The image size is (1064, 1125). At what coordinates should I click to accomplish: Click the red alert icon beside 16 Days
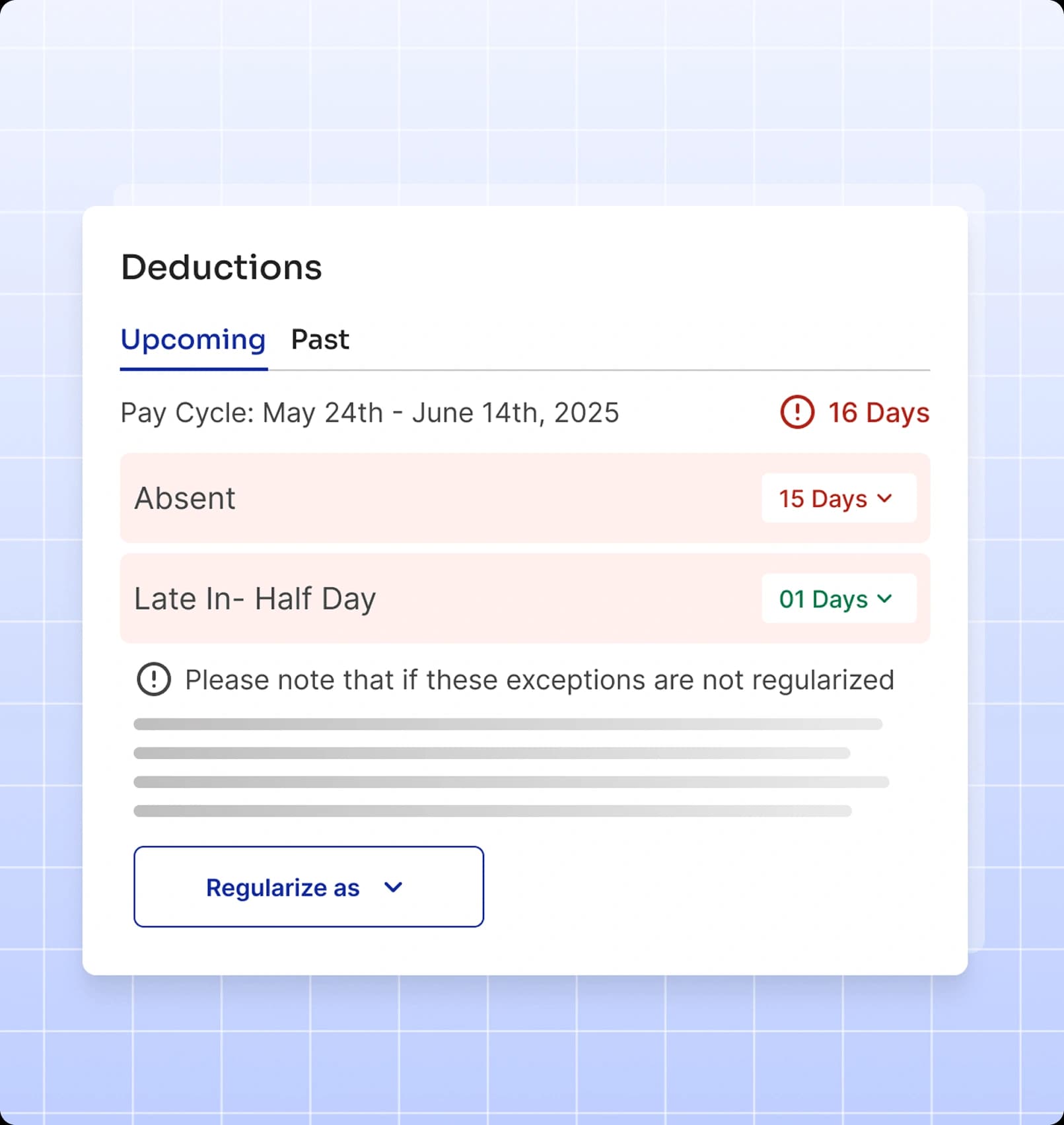[x=797, y=413]
